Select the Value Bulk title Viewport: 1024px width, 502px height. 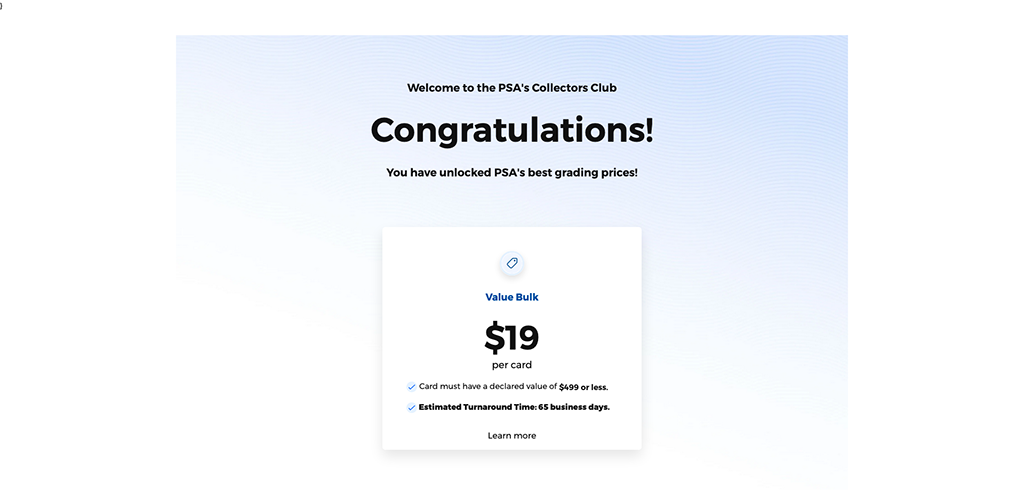(512, 297)
